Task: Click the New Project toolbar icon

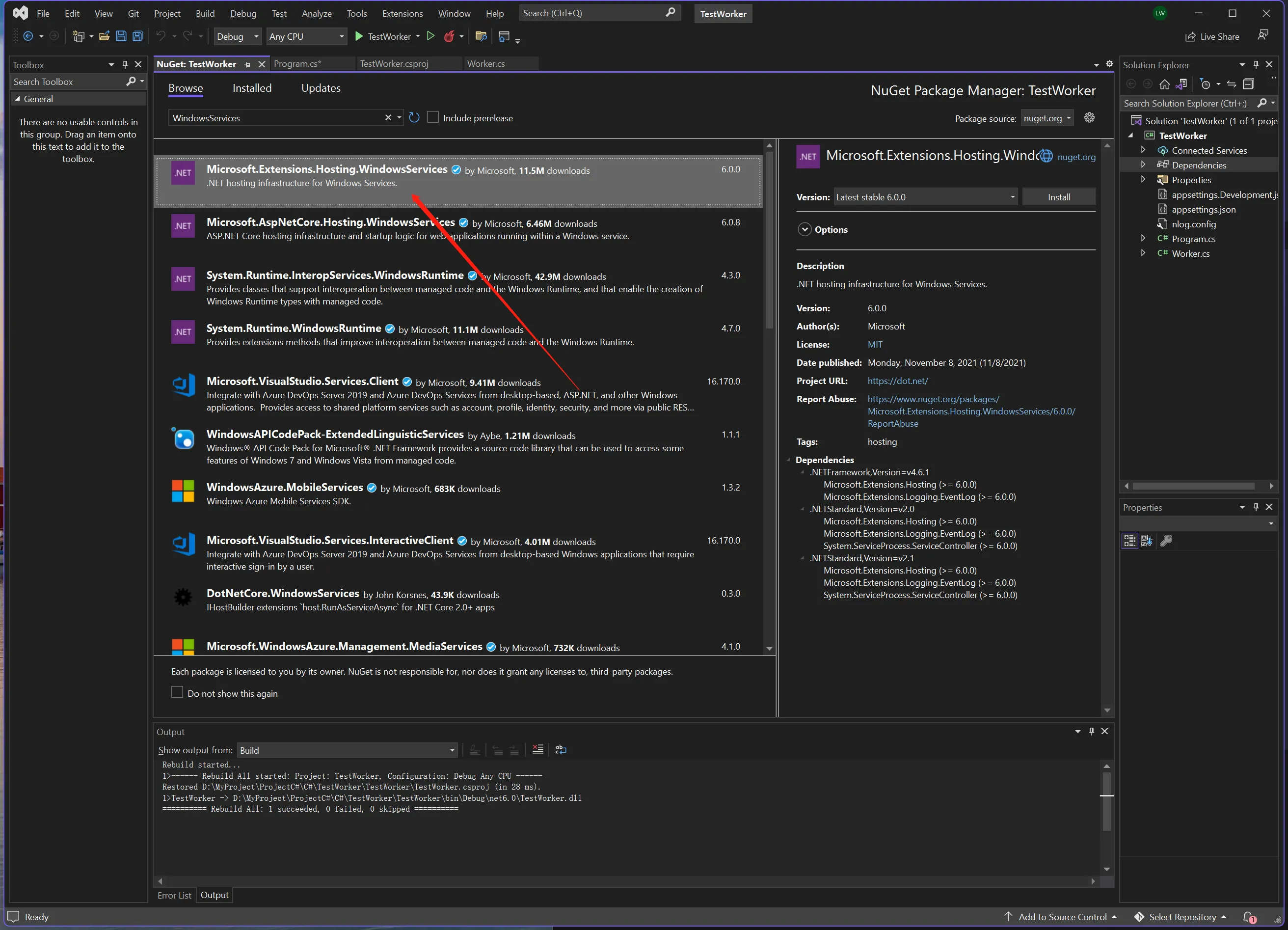Action: click(79, 36)
